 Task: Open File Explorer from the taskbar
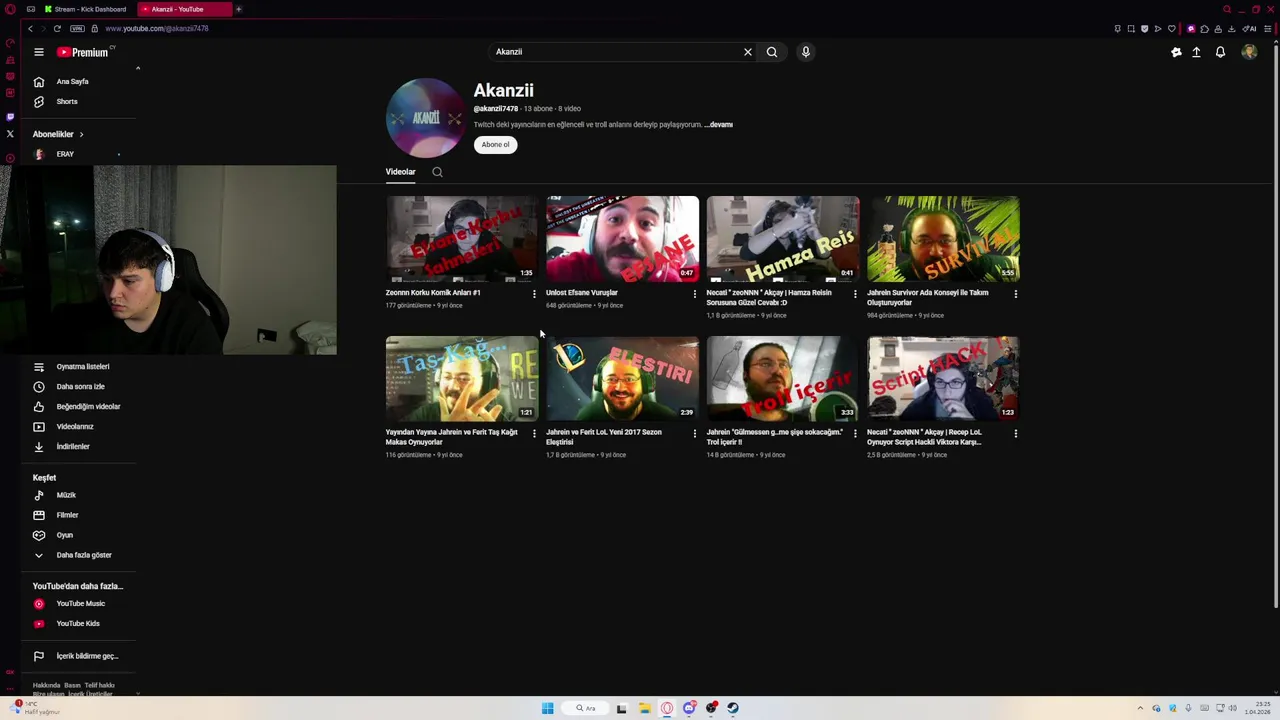coord(645,708)
